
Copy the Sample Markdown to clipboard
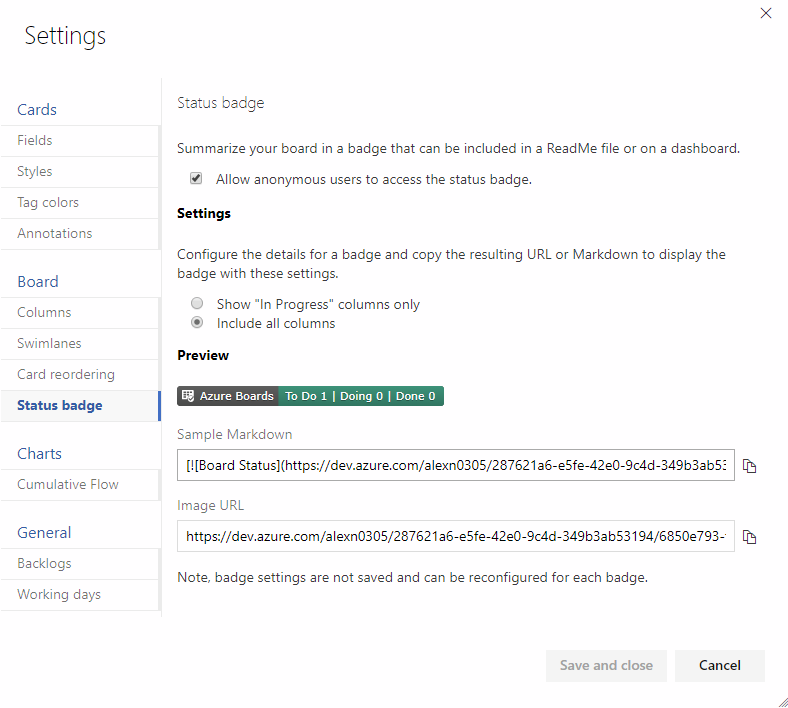point(749,466)
